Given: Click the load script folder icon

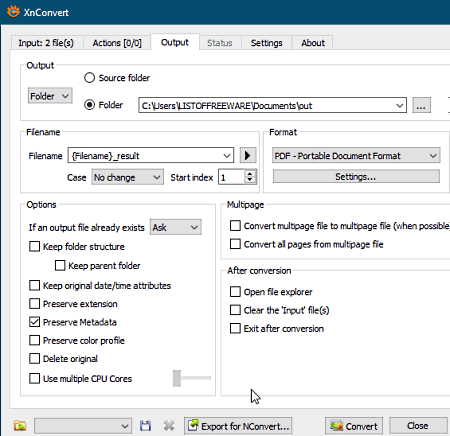Looking at the screenshot, I should tap(20, 426).
